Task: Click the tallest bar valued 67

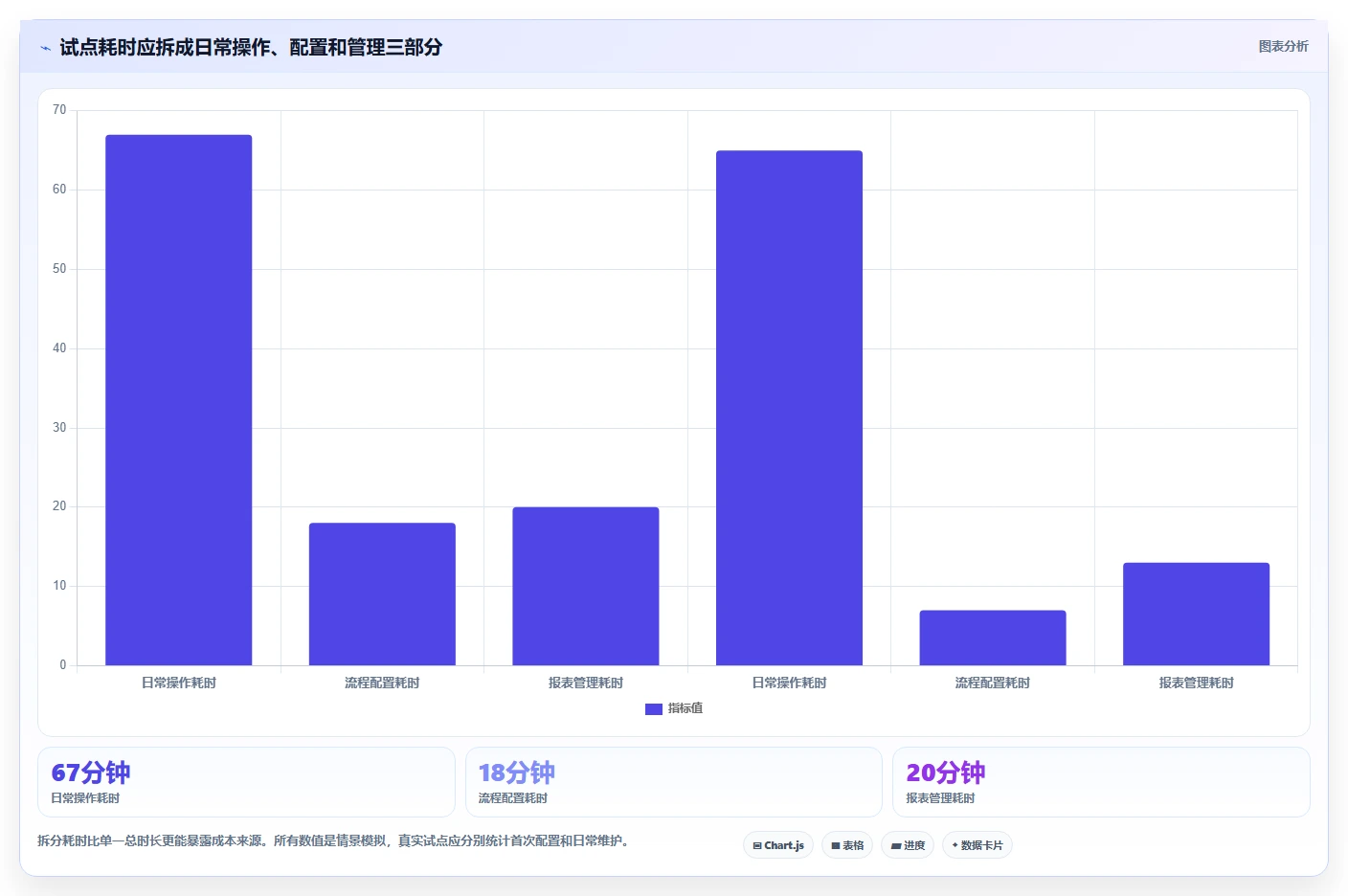Action: 179,400
